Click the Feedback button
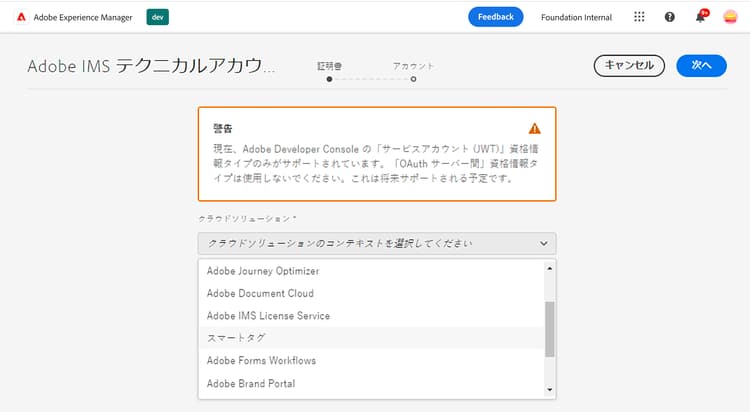This screenshot has width=750, height=412. click(x=496, y=17)
